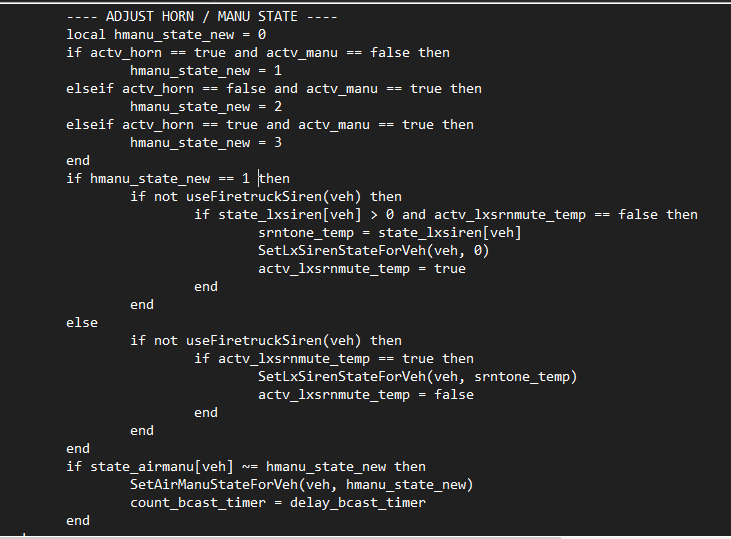Click the 'if hmanu_state_new == 1 then' line
The width and height of the screenshot is (731, 539).
click(177, 178)
